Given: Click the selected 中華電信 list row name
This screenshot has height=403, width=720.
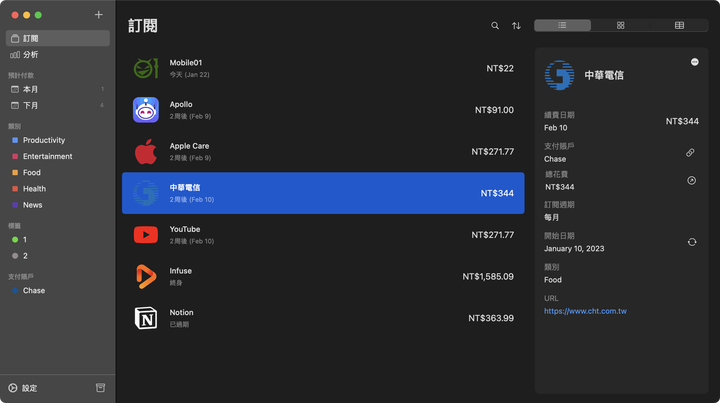Looking at the screenshot, I should pos(185,187).
